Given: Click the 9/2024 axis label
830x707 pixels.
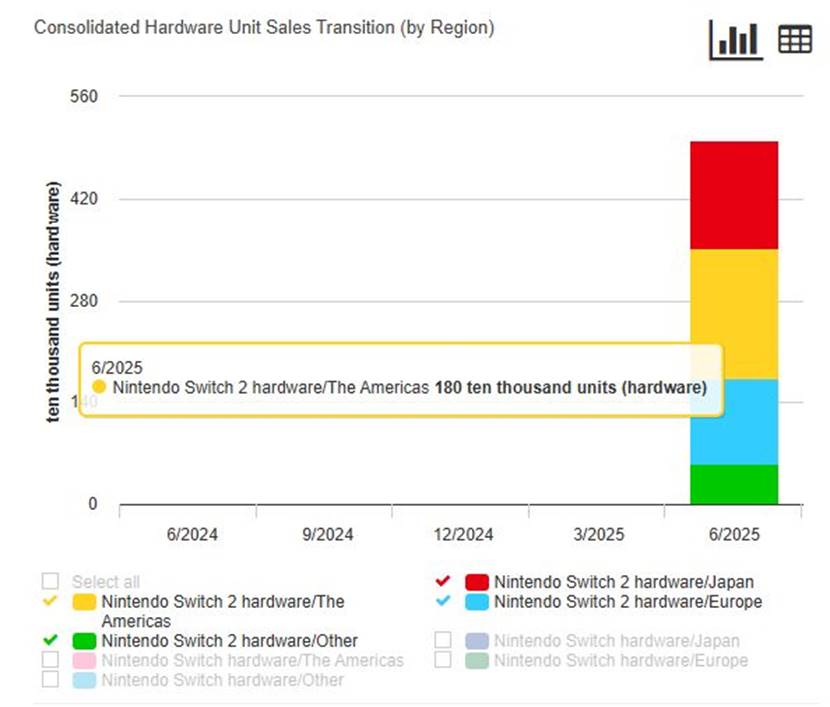Looking at the screenshot, I should 328,534.
